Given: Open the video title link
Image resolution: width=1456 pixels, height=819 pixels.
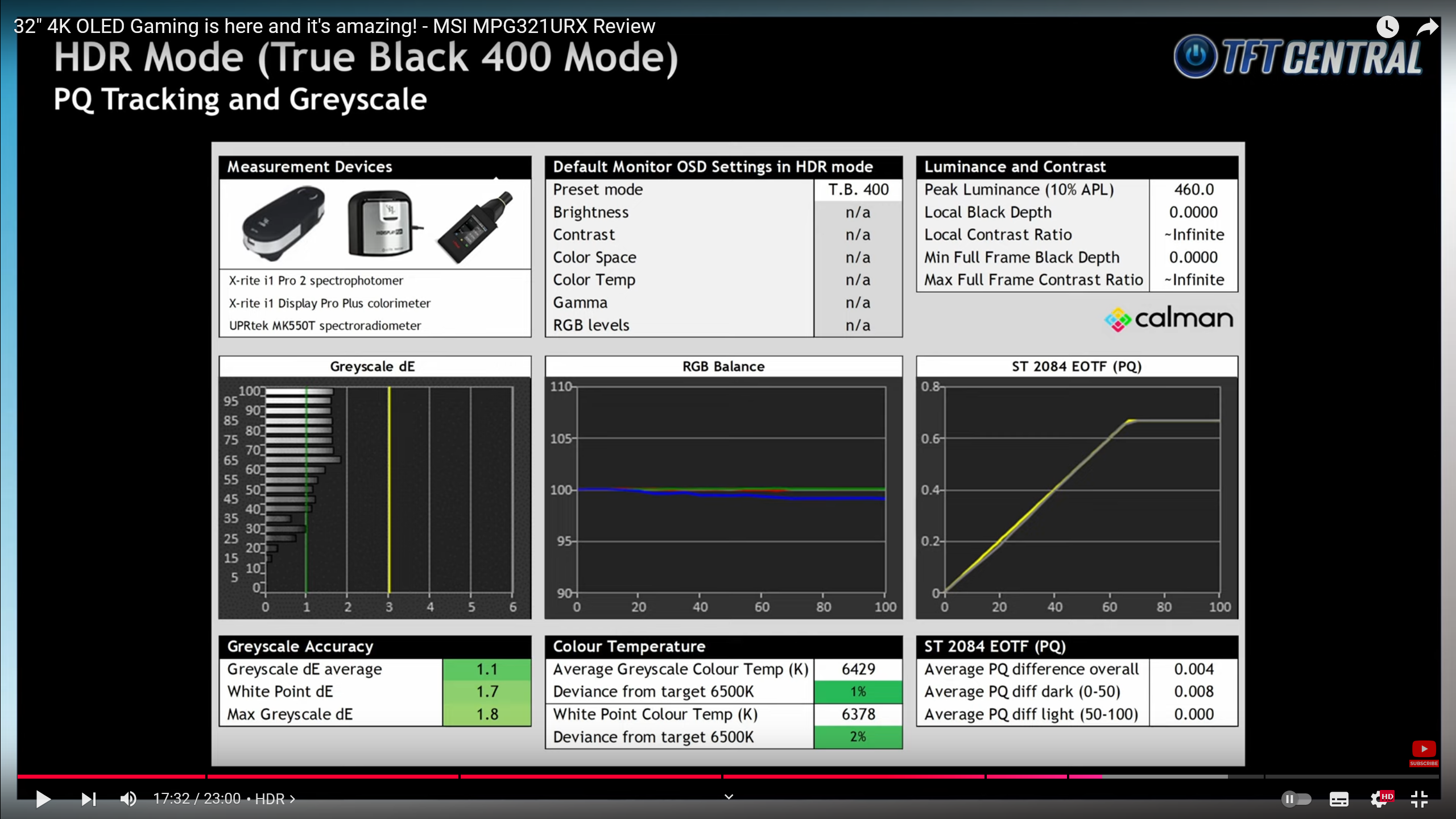Looking at the screenshot, I should click(x=334, y=26).
